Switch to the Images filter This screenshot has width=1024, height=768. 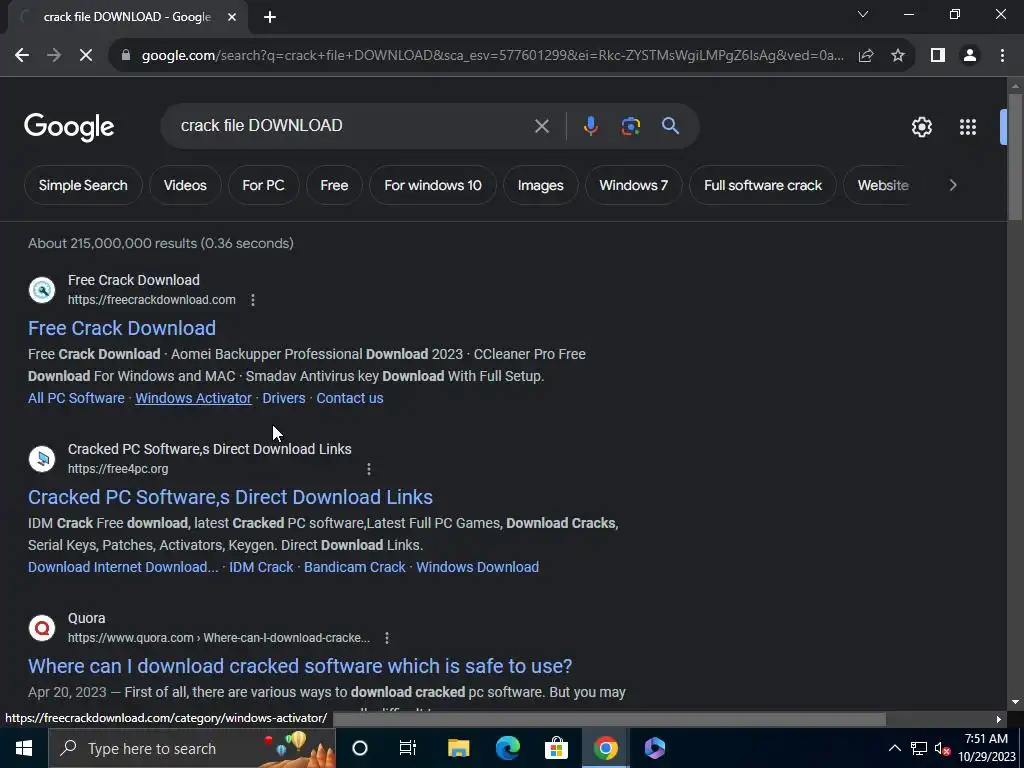tap(541, 185)
